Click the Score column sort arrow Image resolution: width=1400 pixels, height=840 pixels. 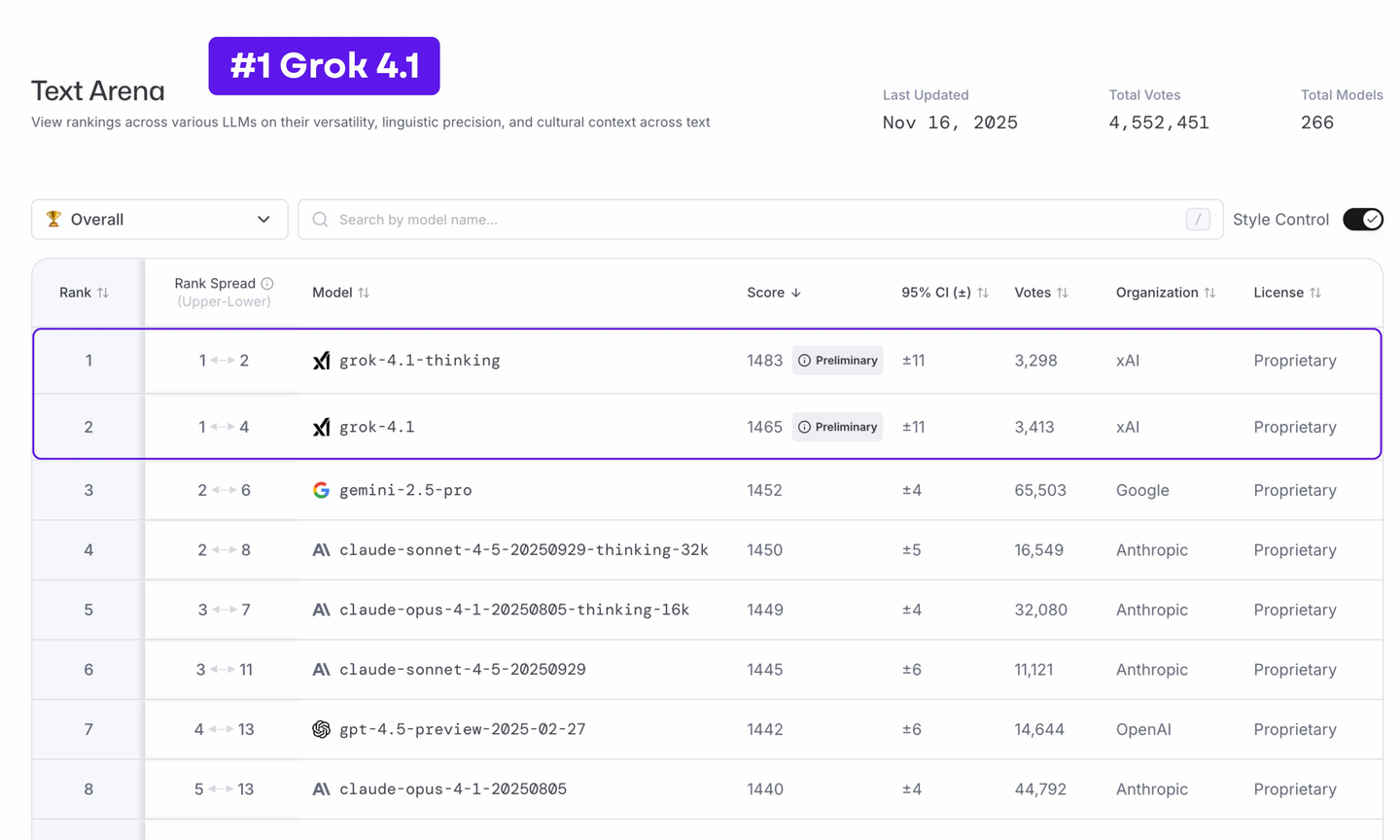pos(798,292)
